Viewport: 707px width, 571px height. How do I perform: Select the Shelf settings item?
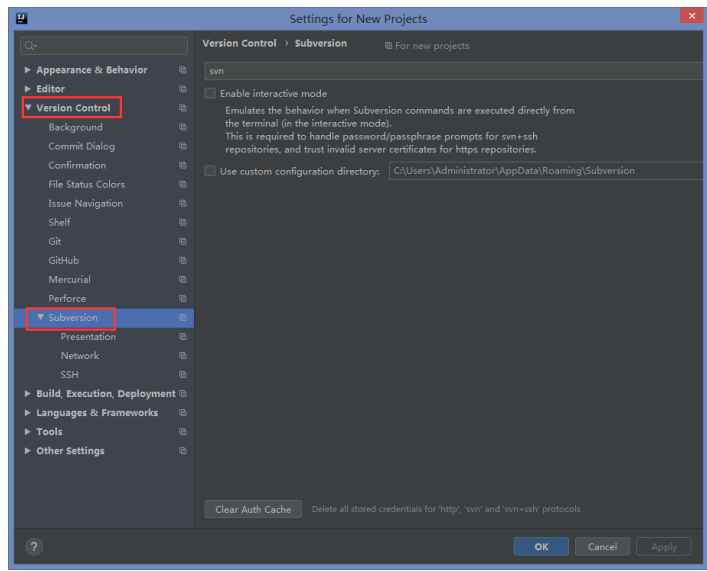pos(60,222)
